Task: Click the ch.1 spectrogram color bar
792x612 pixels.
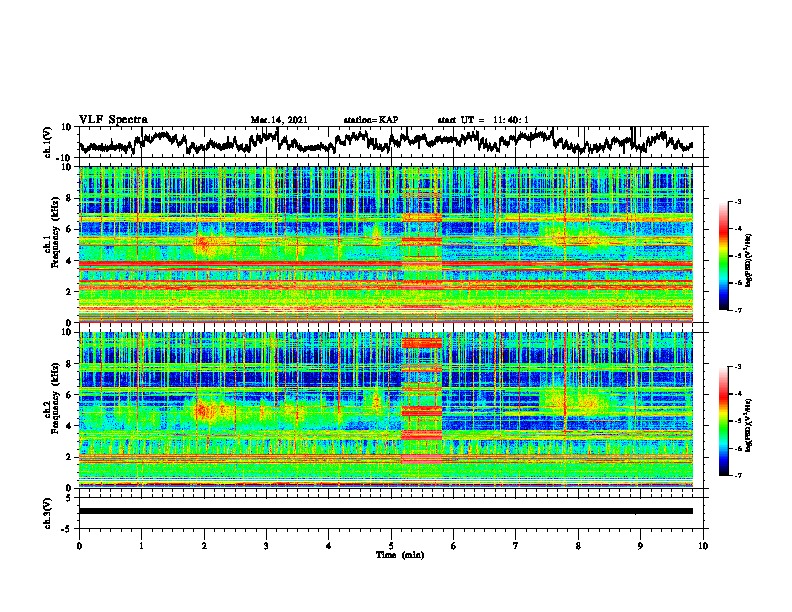Action: 723,256
